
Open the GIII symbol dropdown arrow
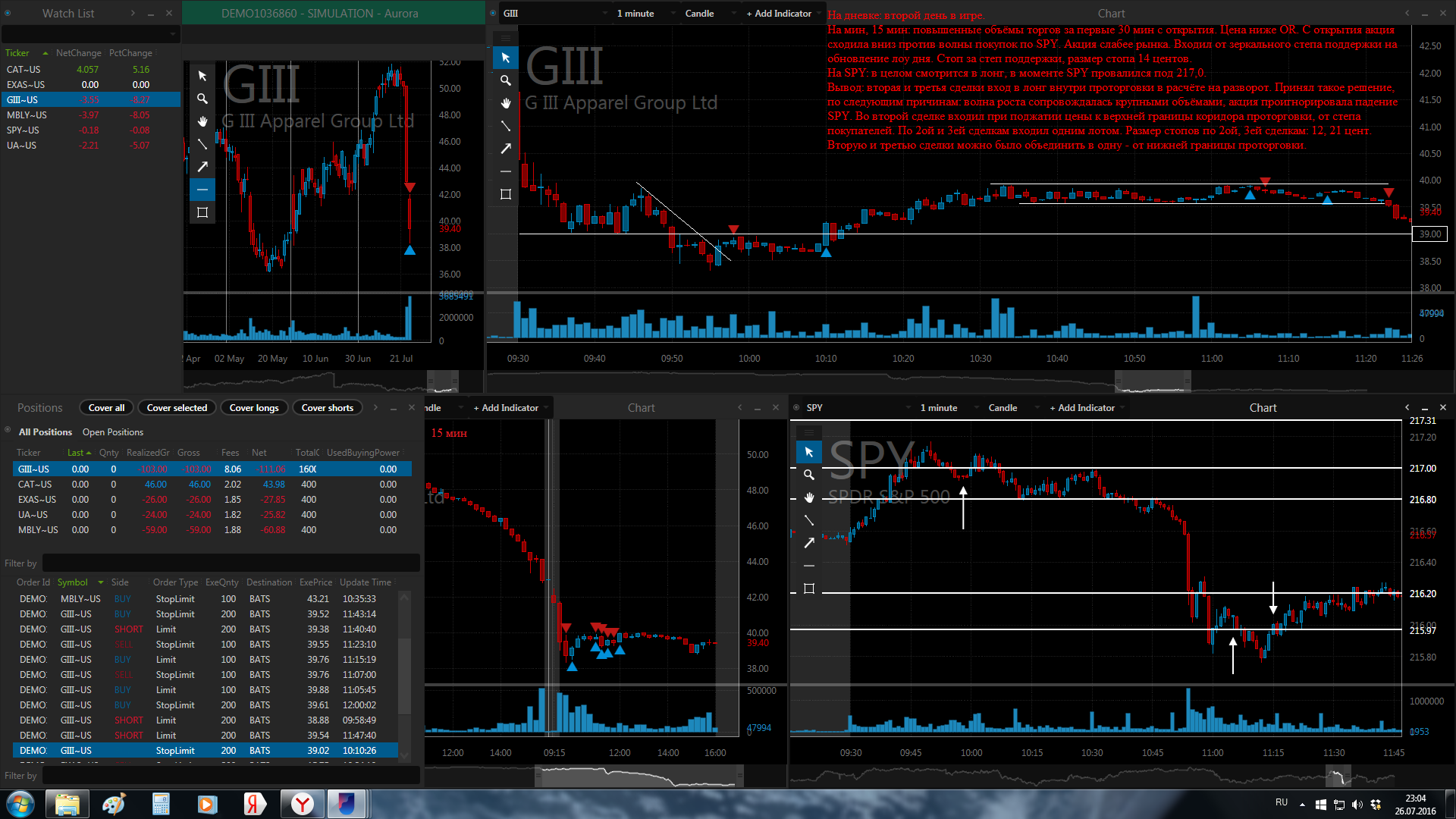pyautogui.click(x=605, y=14)
